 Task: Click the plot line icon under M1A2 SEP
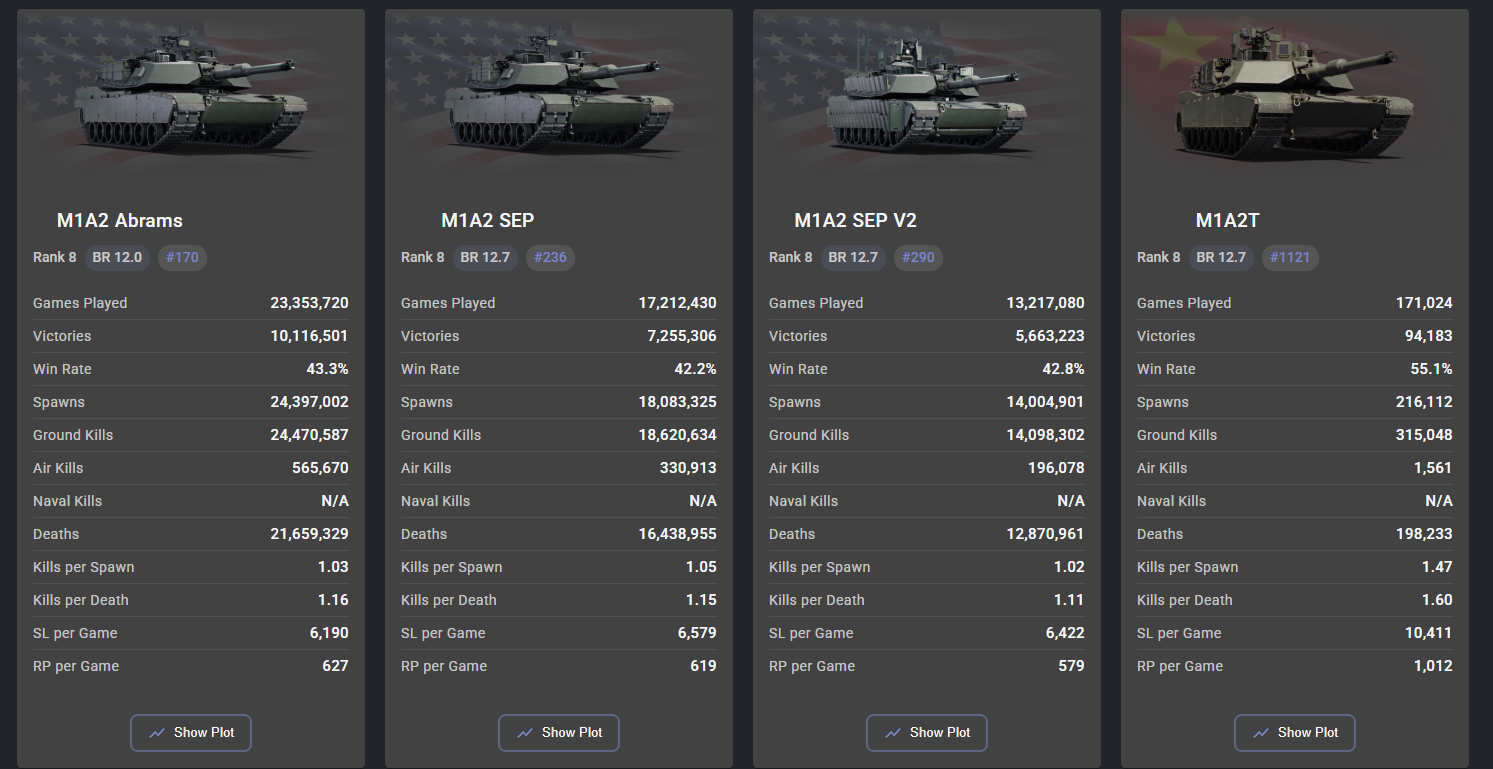pos(525,733)
